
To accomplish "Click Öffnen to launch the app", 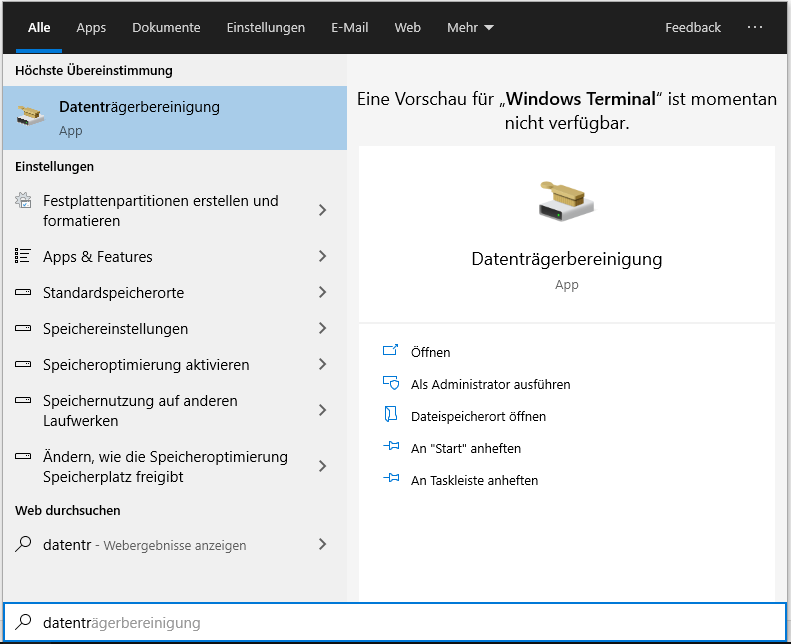I will point(430,352).
